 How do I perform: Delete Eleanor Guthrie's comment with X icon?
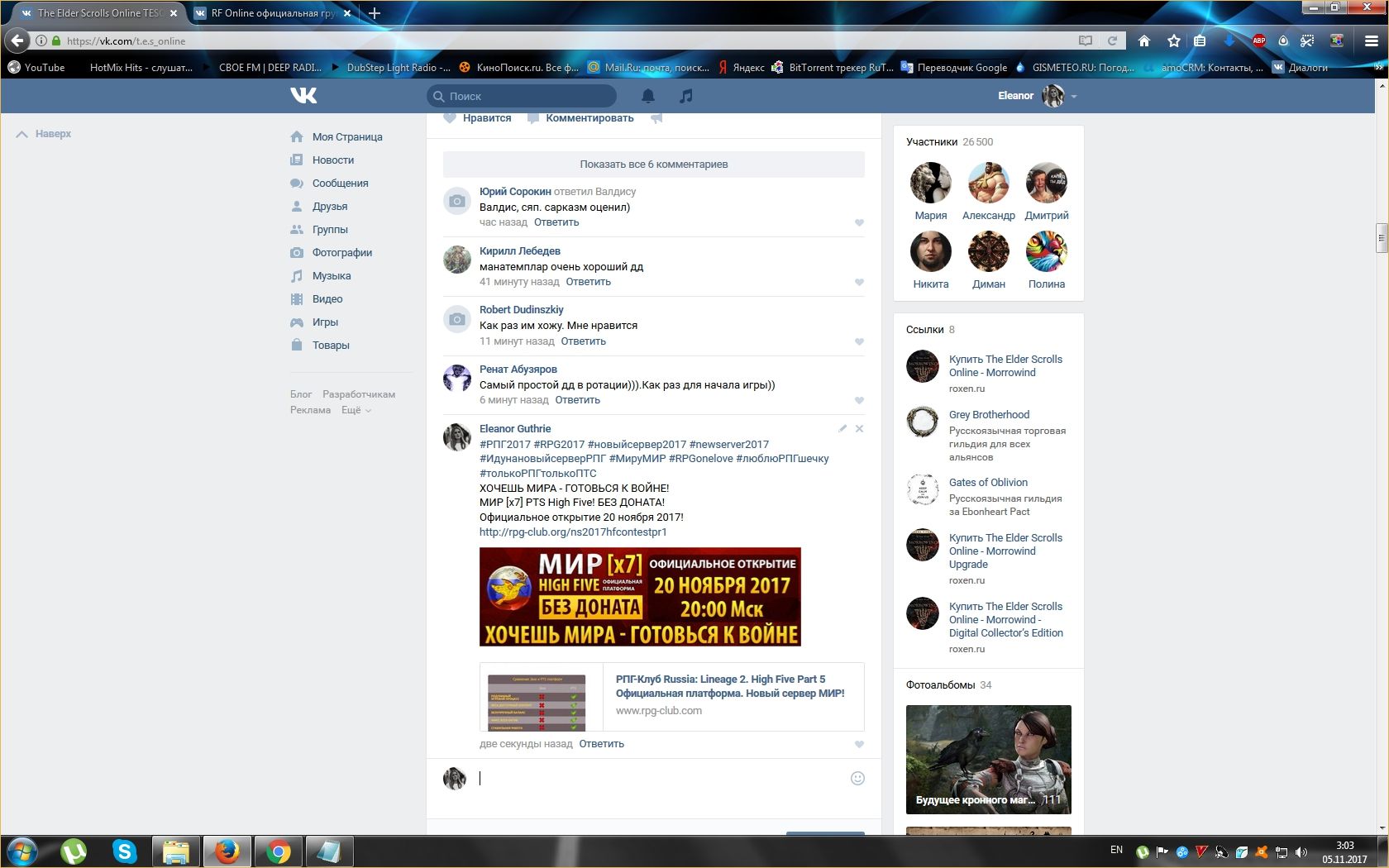point(859,428)
